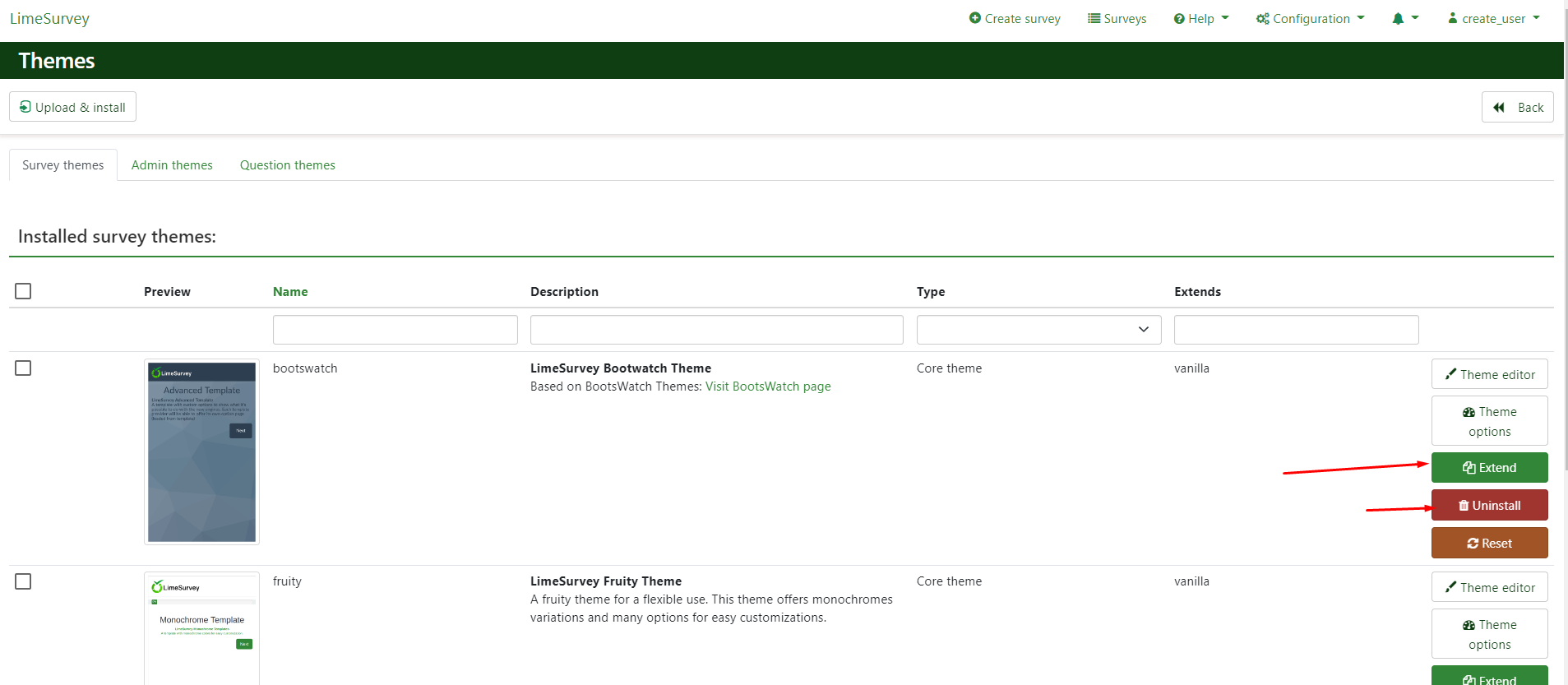
Task: Extend the bootswatch theme
Action: coord(1489,468)
